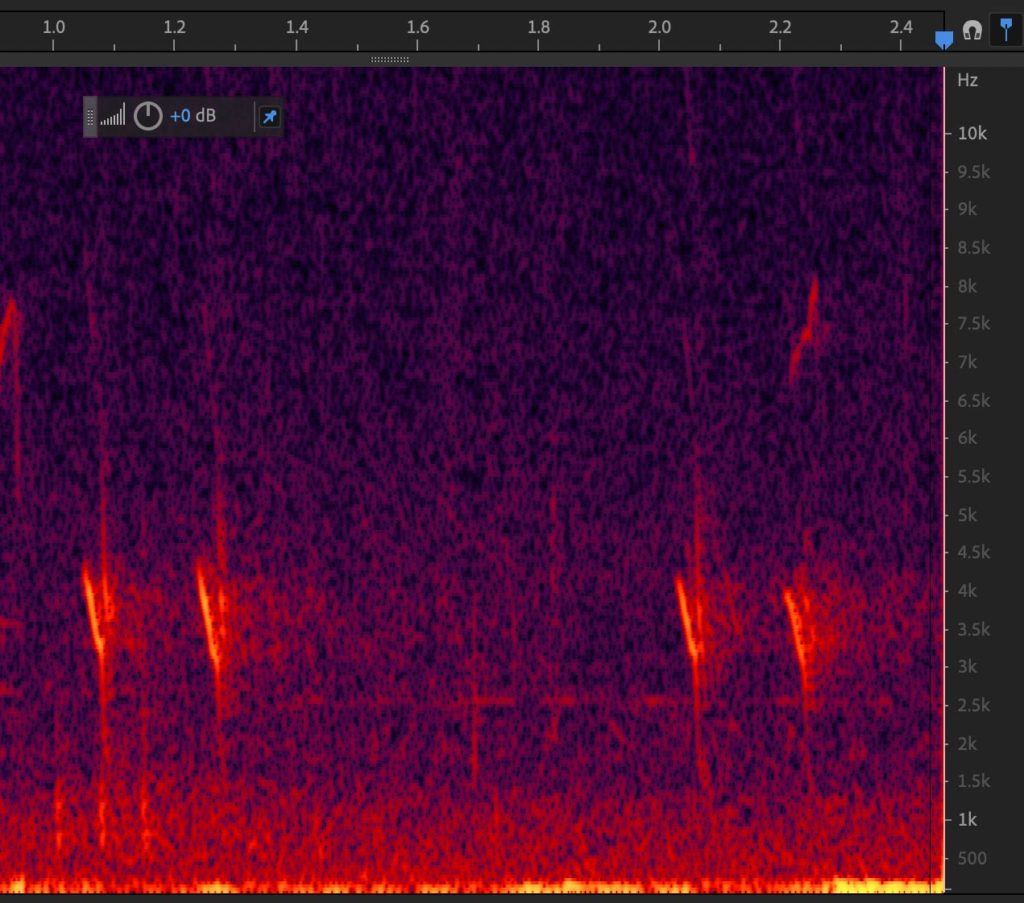Viewport: 1024px width, 903px height.
Task: Click the 4.5k label on frequency scale
Action: [x=974, y=552]
